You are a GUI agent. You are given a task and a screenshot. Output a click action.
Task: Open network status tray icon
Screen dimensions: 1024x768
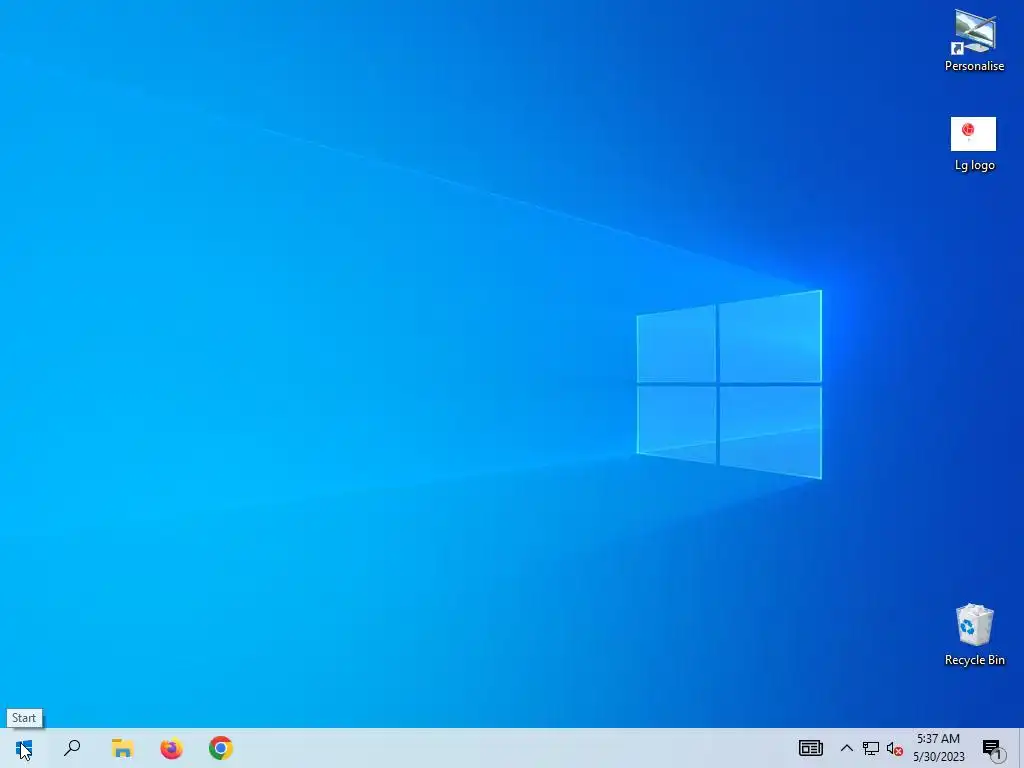pyautogui.click(x=871, y=748)
